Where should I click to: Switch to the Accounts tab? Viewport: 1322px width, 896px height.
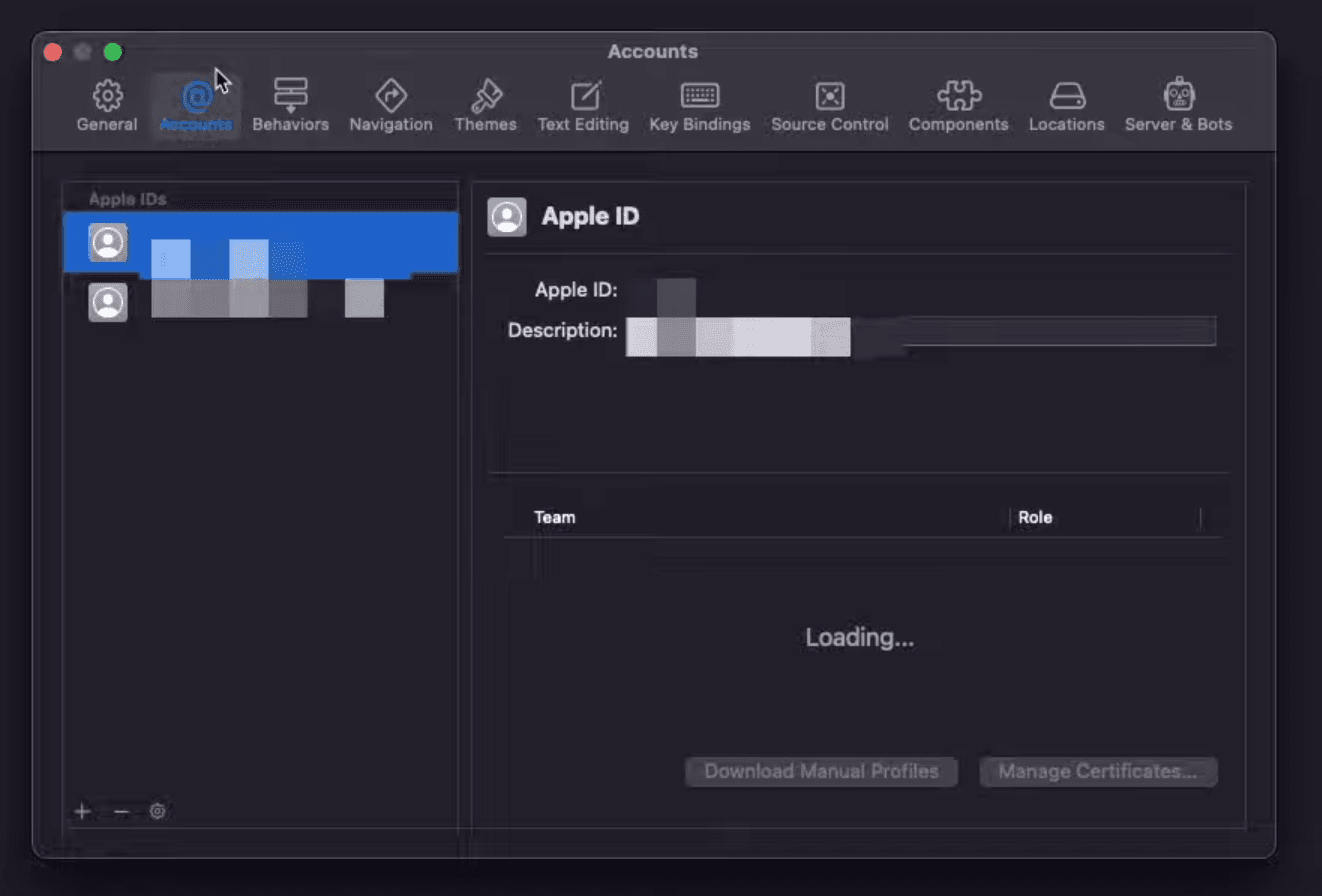click(196, 104)
